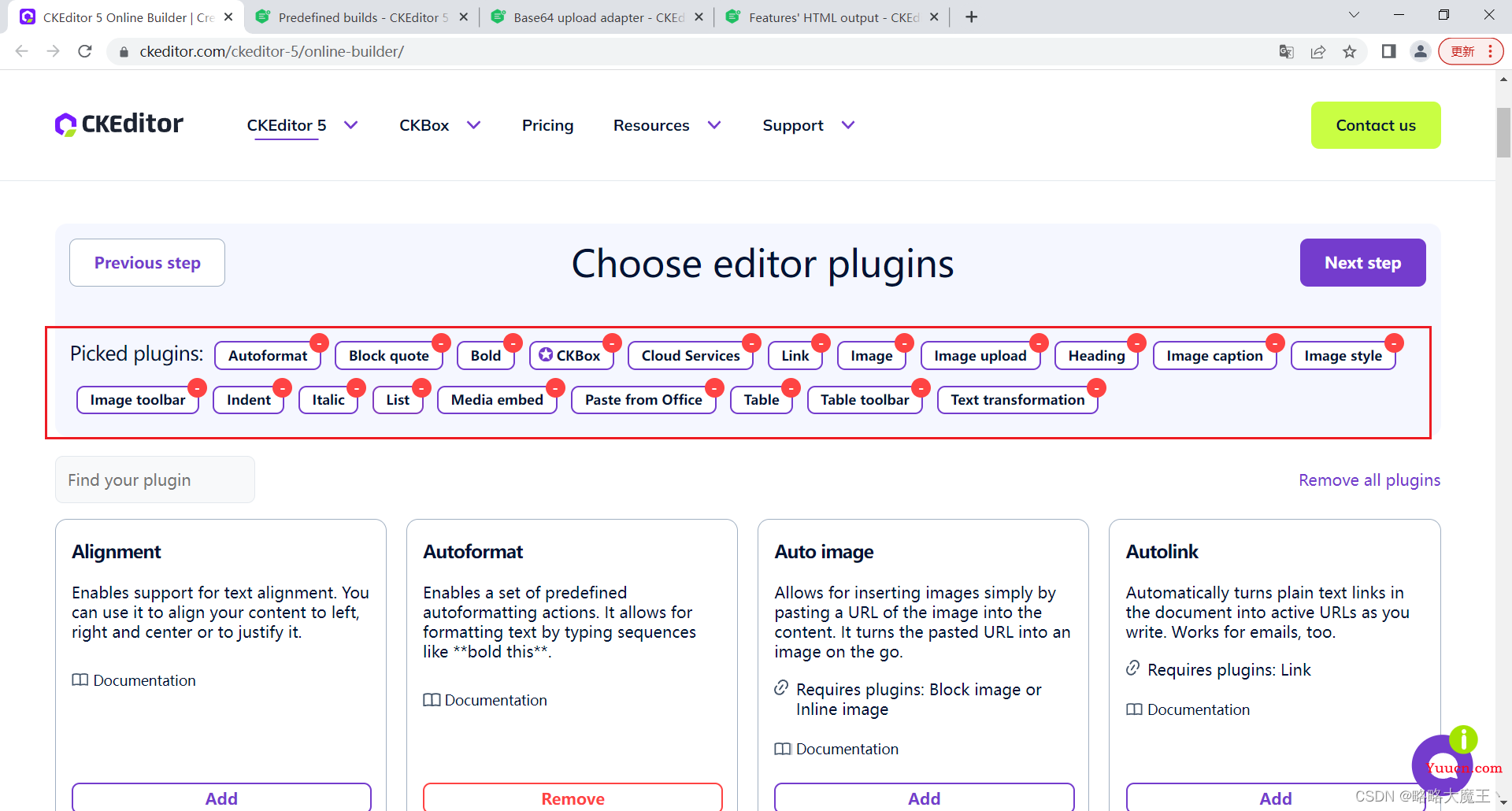
Task: Click red minus on Table plugin
Action: coord(791,387)
